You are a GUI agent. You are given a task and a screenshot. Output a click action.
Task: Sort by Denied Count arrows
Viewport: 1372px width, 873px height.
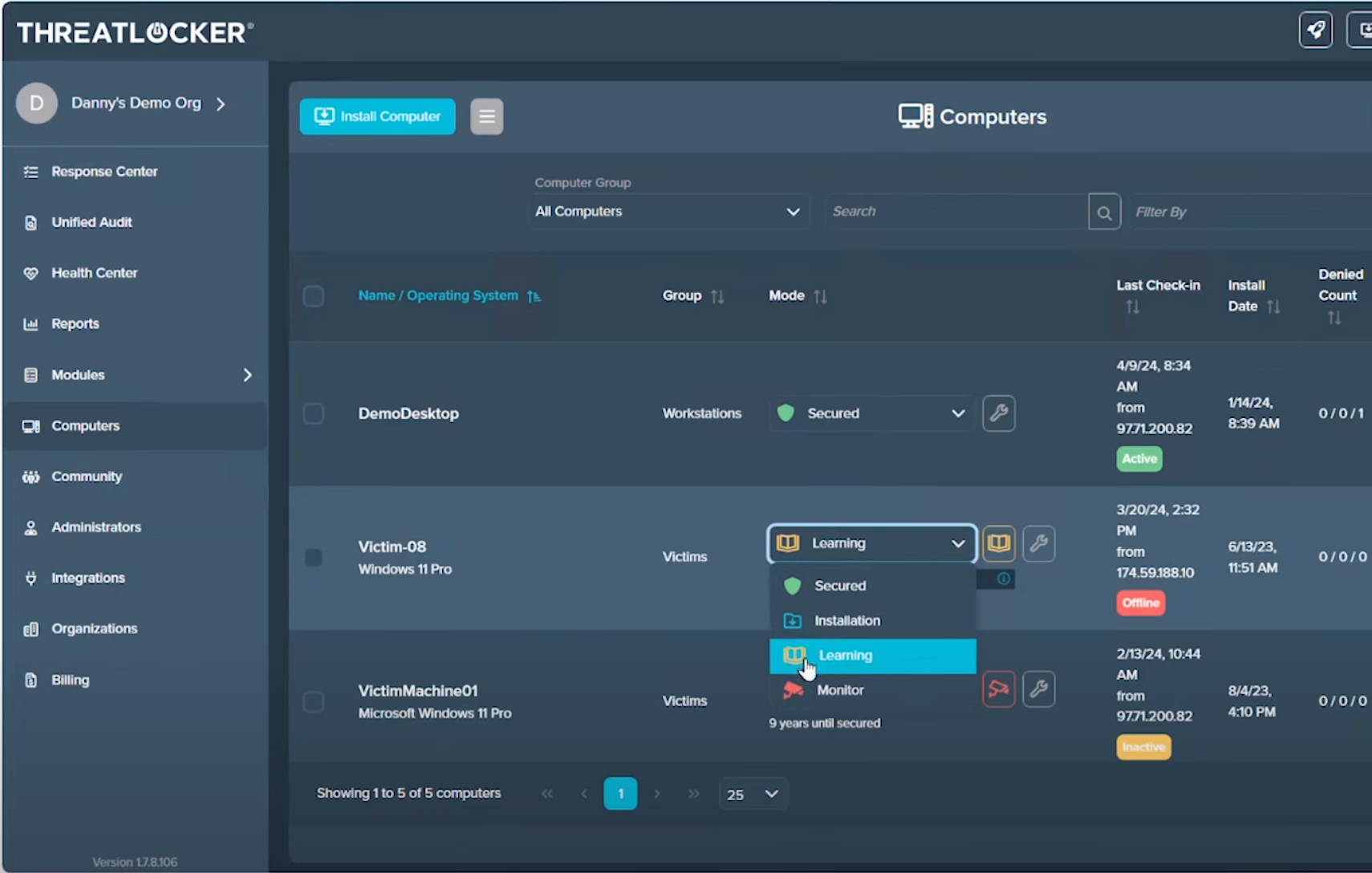click(x=1334, y=318)
